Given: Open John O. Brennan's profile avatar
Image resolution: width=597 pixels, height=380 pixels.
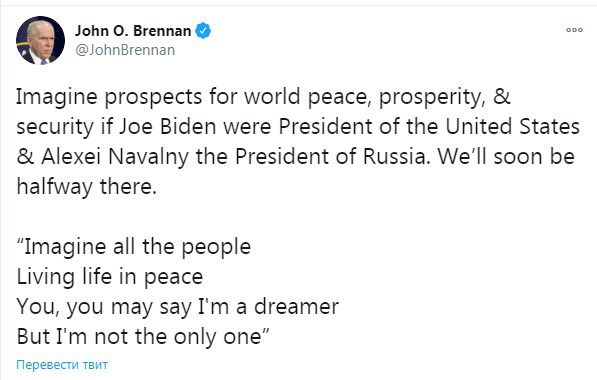Looking at the screenshot, I should pyautogui.click(x=40, y=40).
